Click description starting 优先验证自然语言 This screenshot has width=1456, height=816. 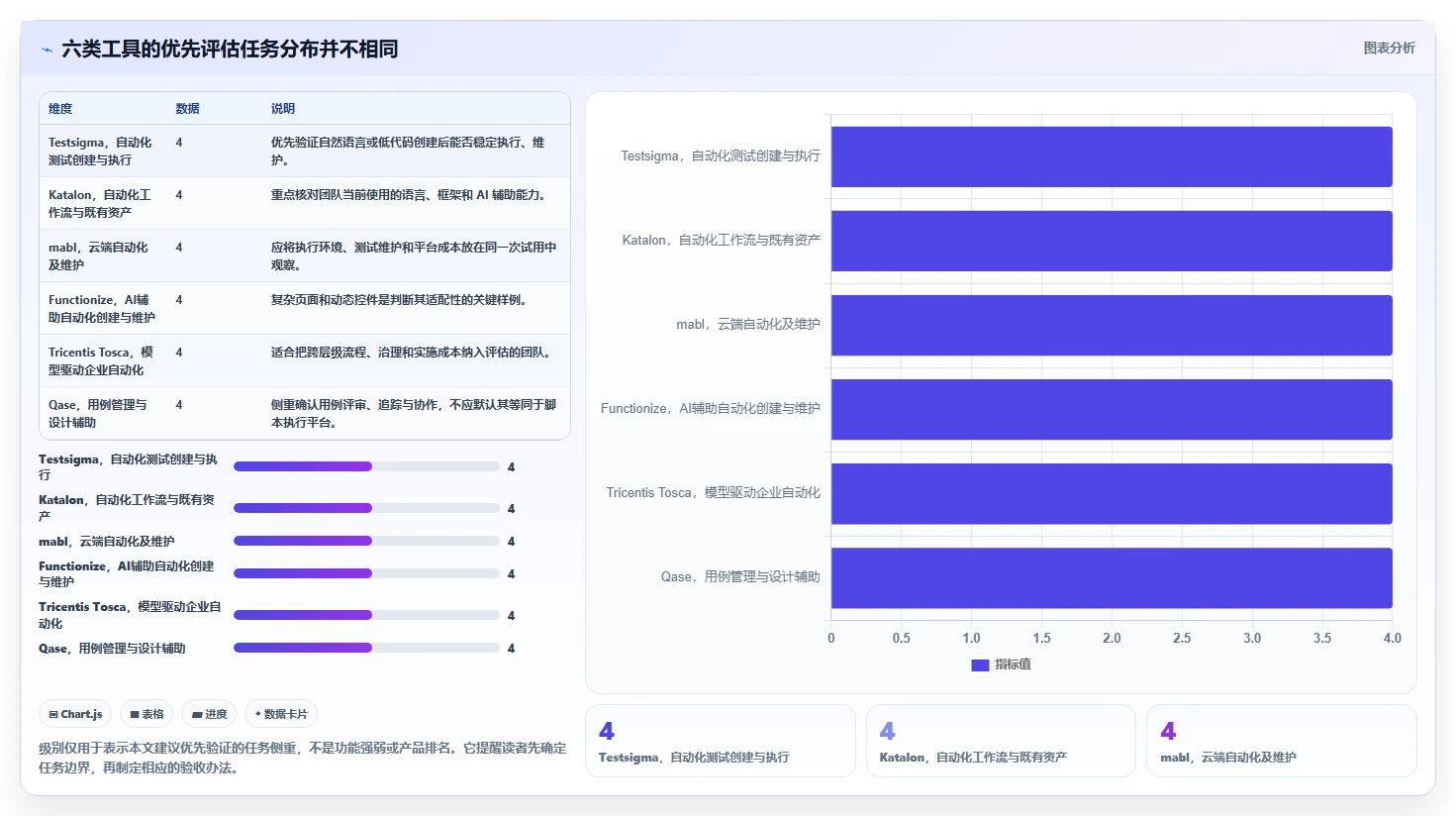pyautogui.click(x=409, y=151)
